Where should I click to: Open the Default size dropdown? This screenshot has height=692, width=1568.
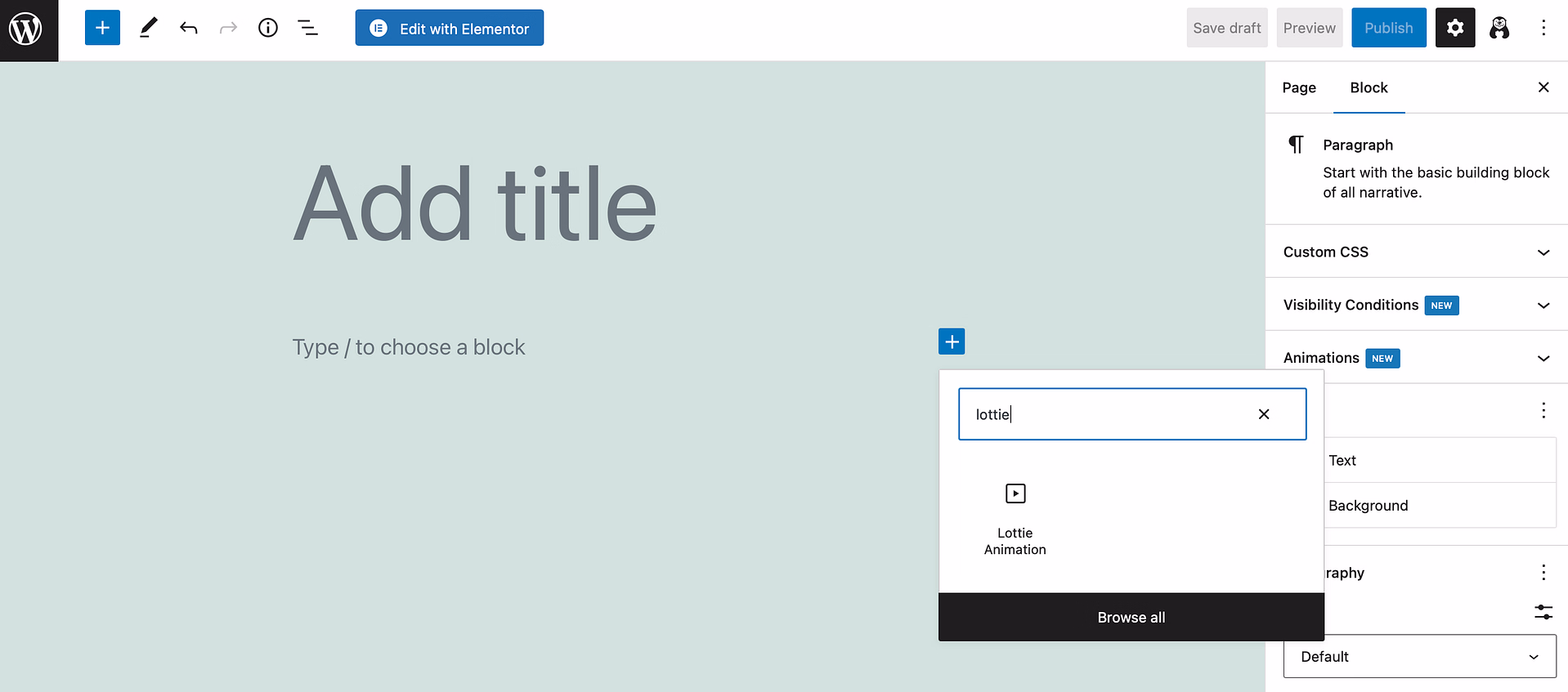point(1420,657)
